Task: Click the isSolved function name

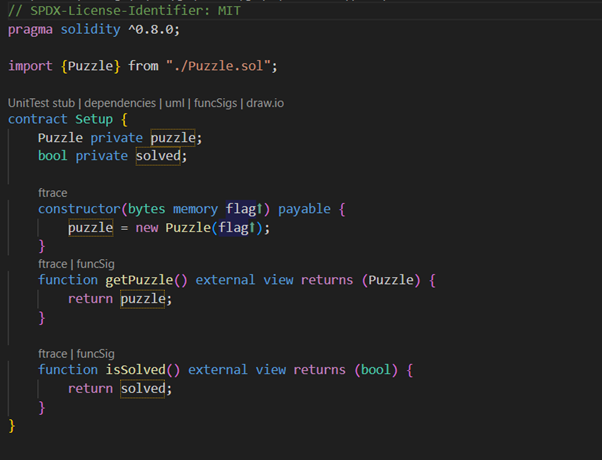Action: pyautogui.click(x=136, y=370)
